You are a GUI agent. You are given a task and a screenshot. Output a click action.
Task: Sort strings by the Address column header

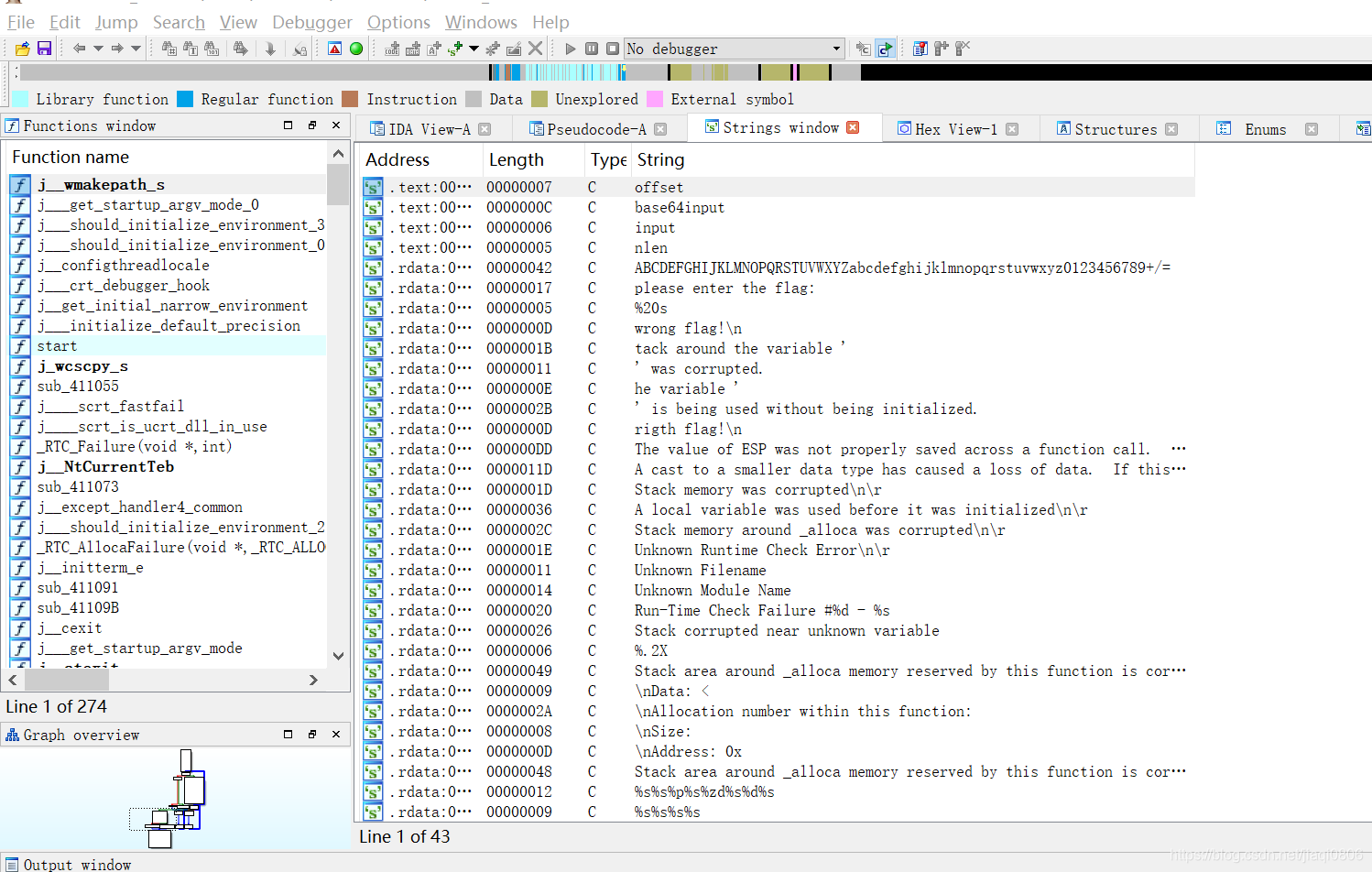[420, 159]
